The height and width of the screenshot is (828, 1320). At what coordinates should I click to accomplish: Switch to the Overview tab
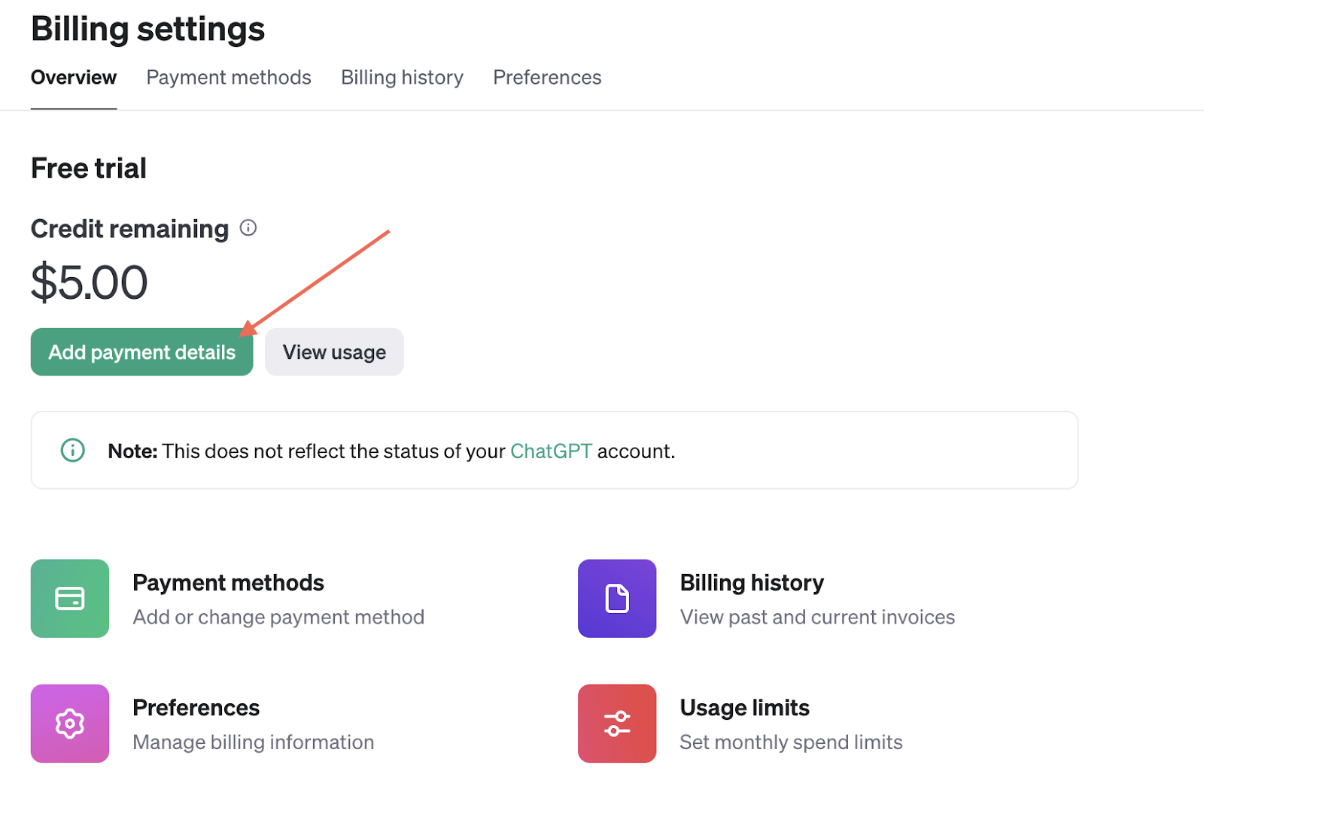click(x=74, y=77)
